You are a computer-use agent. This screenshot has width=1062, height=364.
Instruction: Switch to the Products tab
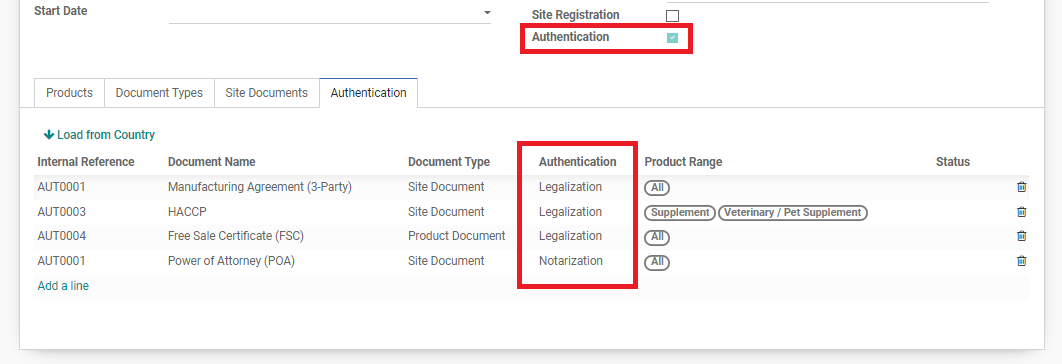click(x=69, y=93)
